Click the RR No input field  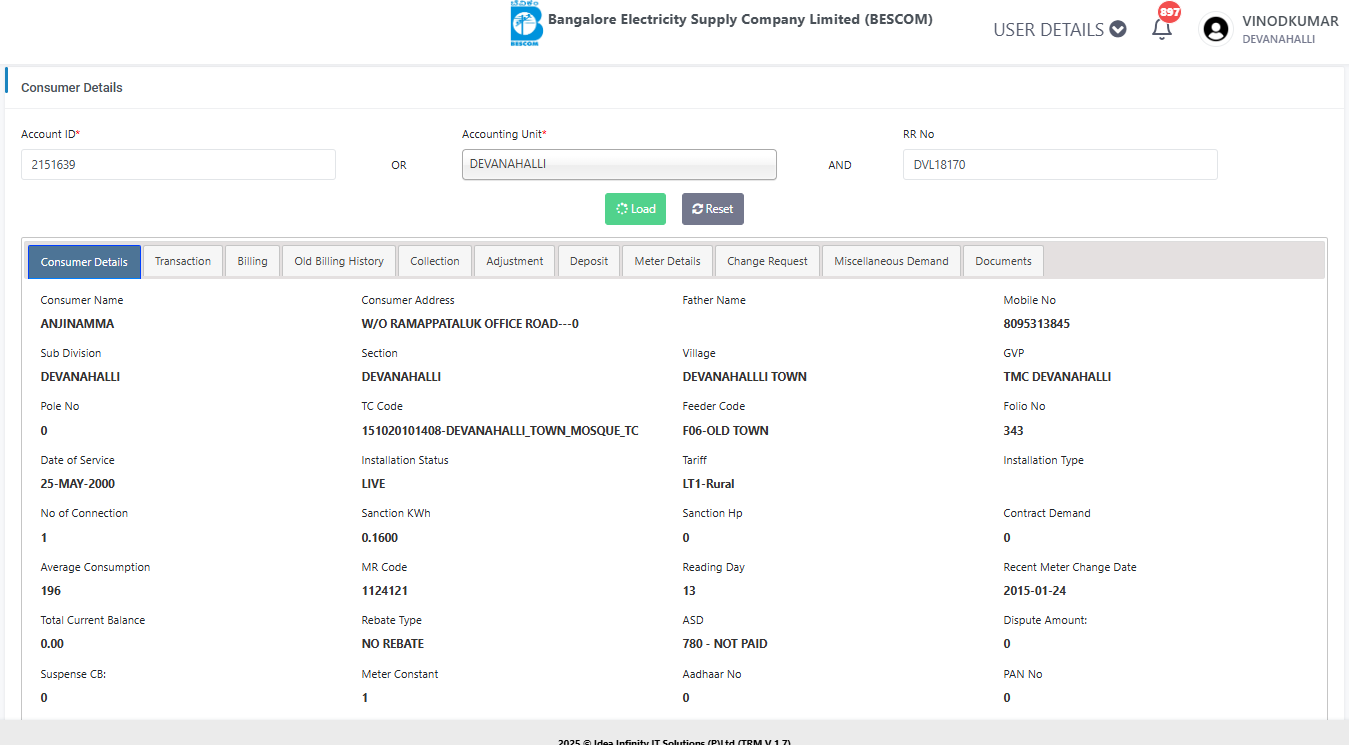pos(1060,165)
